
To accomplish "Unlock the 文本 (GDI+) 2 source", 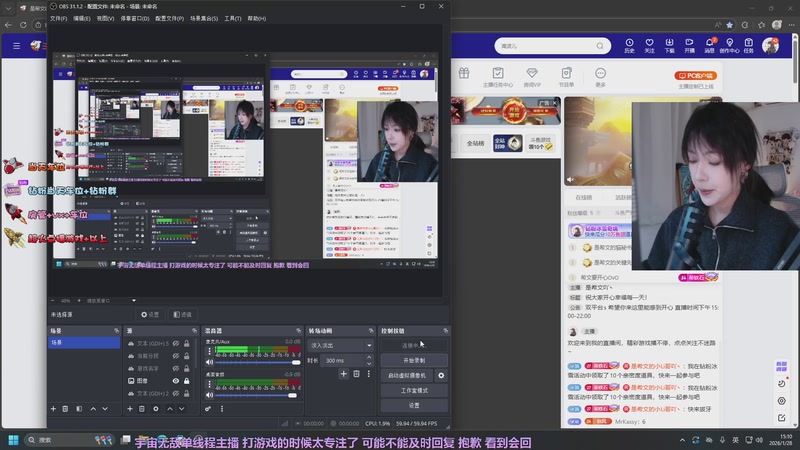I will pyautogui.click(x=187, y=393).
